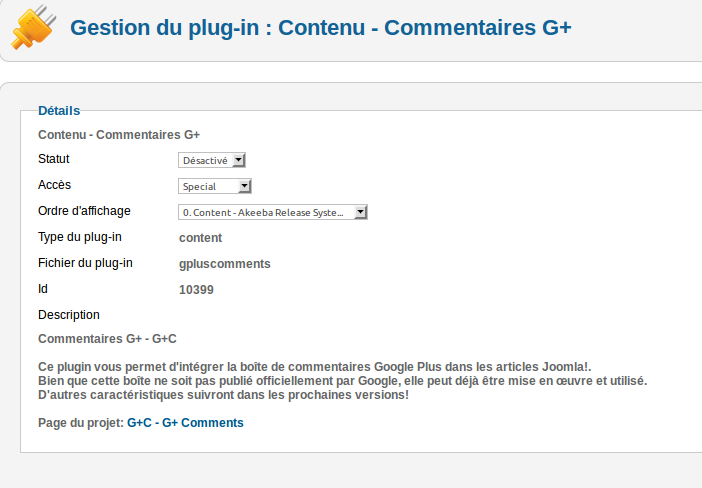This screenshot has height=488, width=702.
Task: Click the Ordre d'affichage label
Action: click(84, 211)
